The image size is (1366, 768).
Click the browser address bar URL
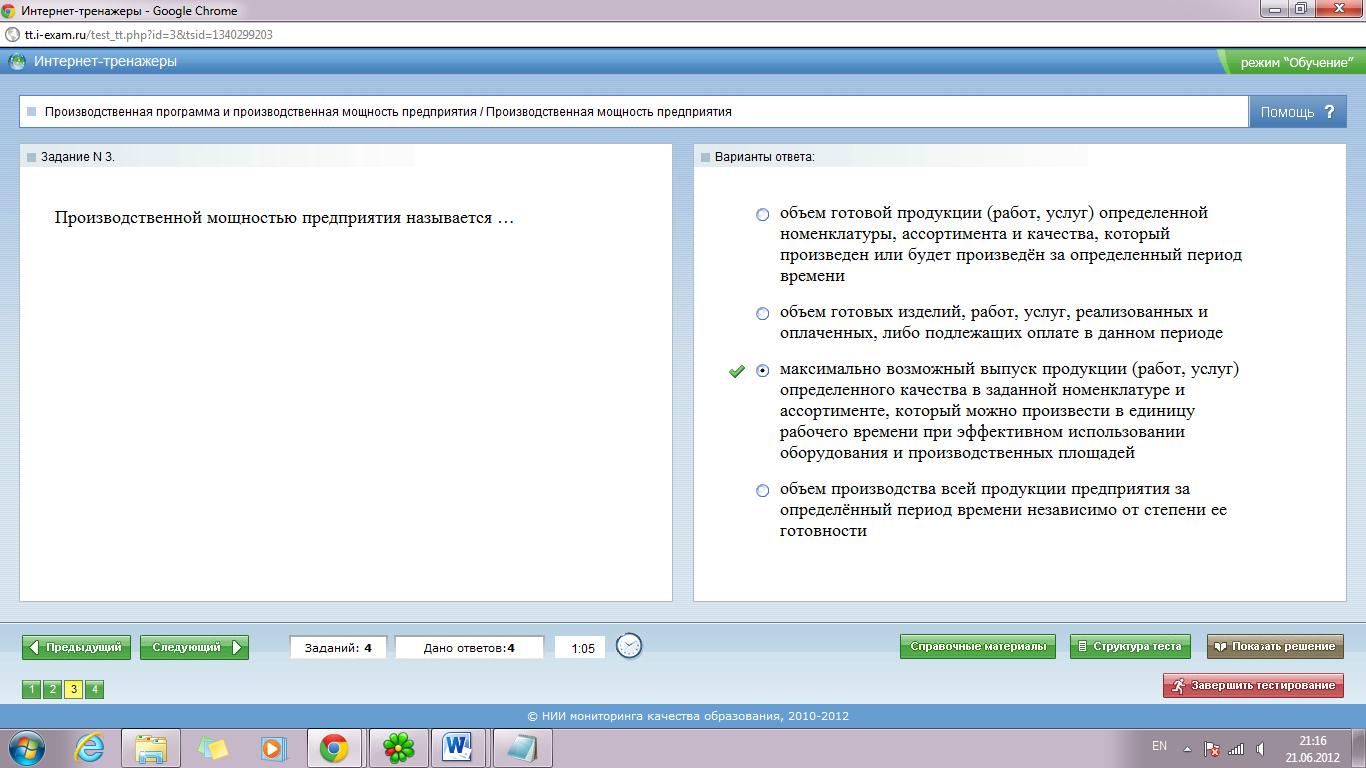pos(149,34)
